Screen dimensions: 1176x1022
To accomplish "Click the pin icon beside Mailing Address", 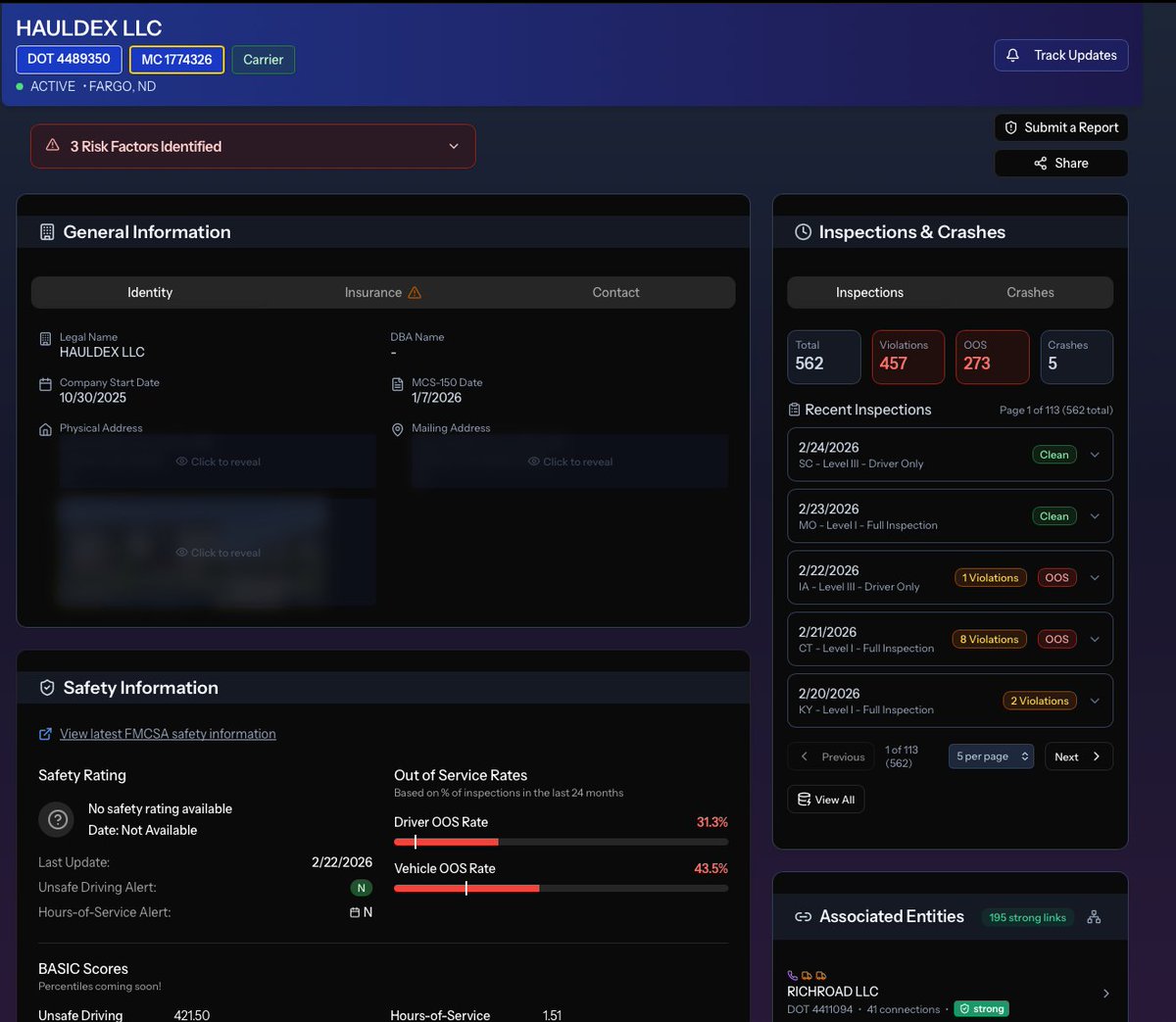I will [397, 430].
